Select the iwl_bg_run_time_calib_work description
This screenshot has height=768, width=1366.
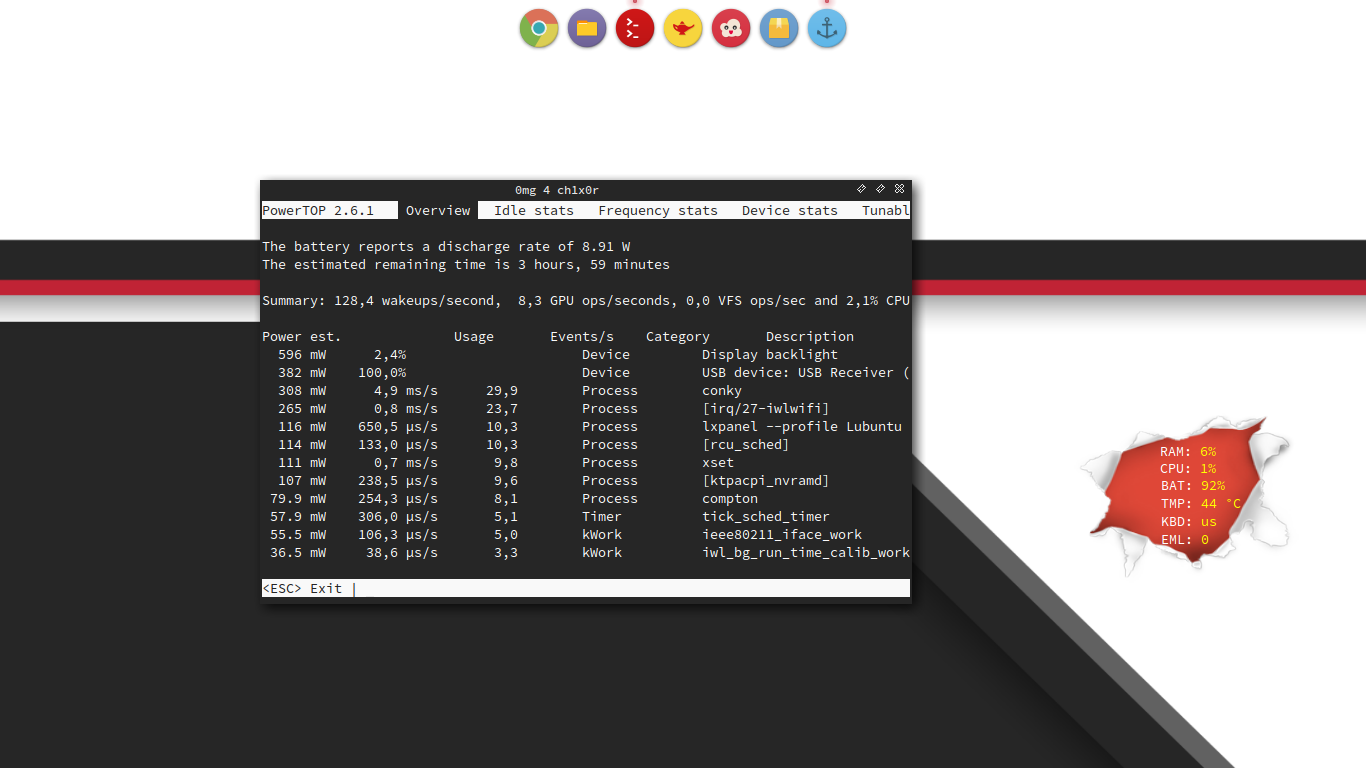[x=806, y=552]
